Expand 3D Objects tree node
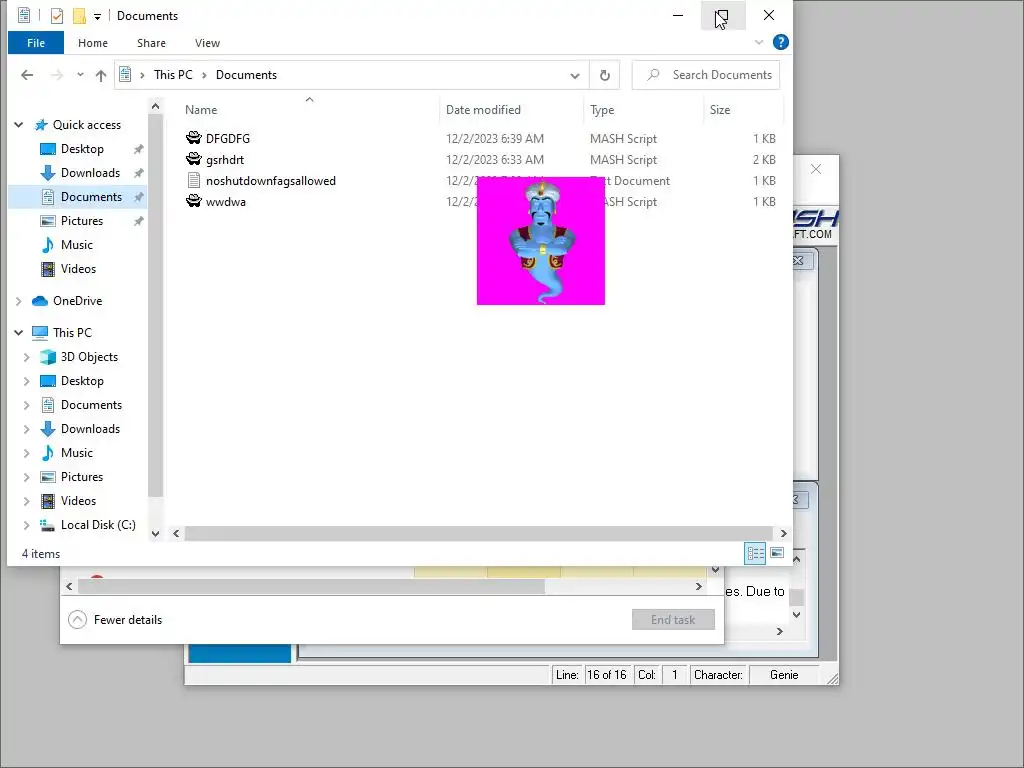 point(27,357)
